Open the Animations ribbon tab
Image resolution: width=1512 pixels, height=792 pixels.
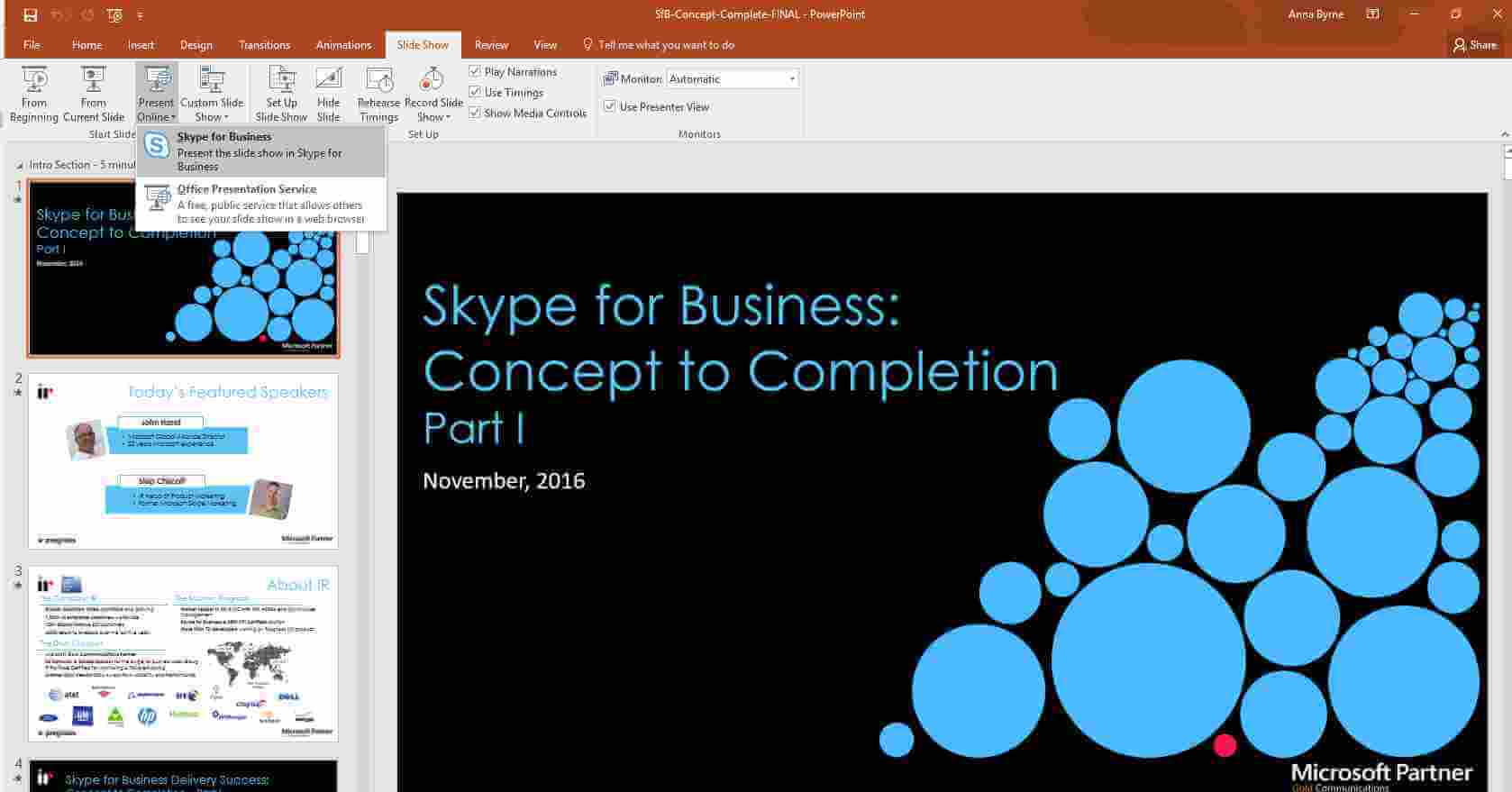[343, 45]
